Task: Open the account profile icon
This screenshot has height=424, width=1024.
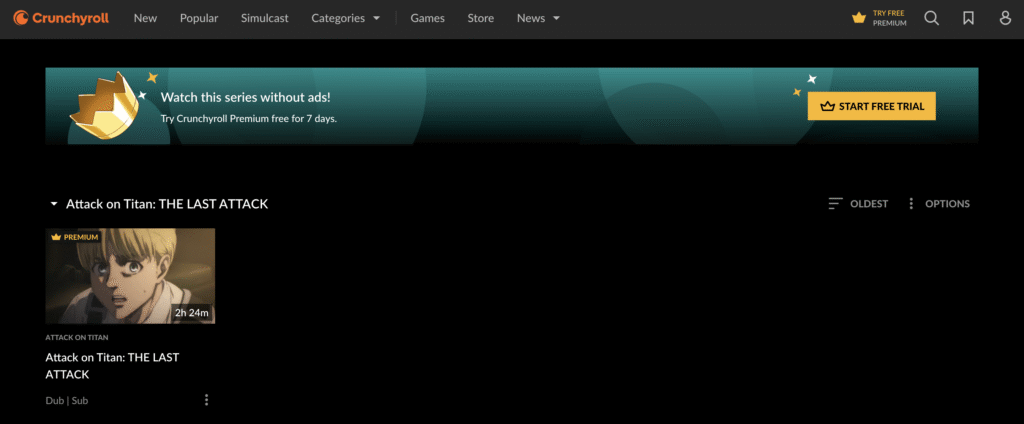Action: point(1005,18)
